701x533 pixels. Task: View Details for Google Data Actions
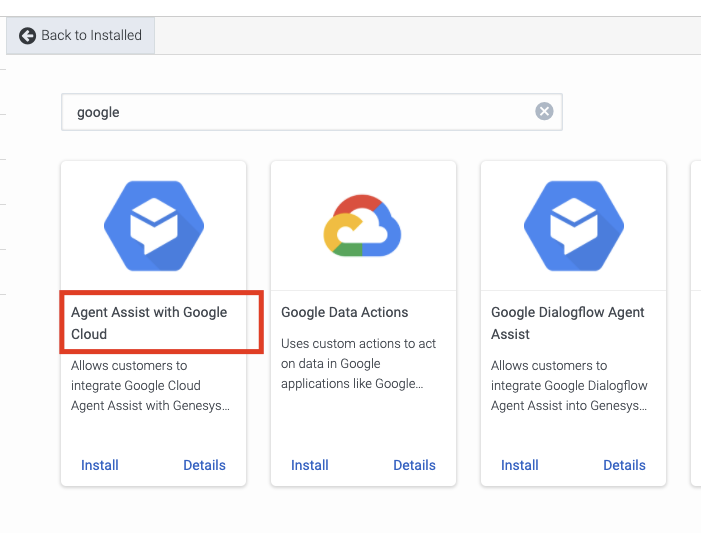click(x=414, y=465)
